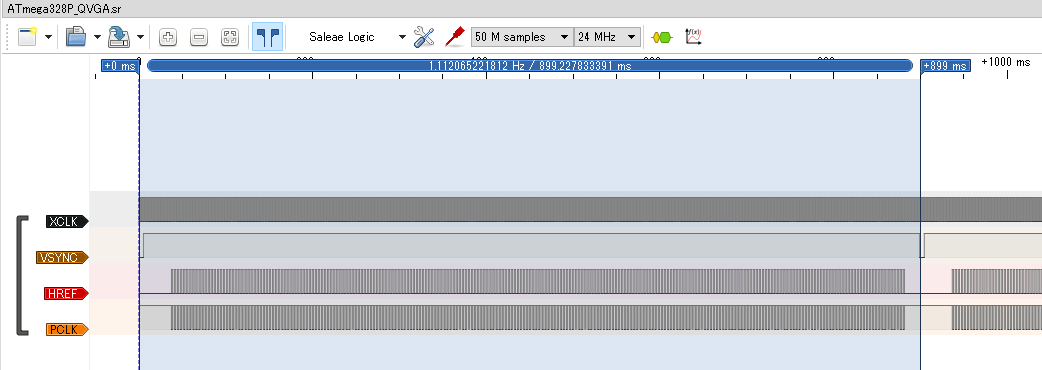Image resolution: width=1042 pixels, height=370 pixels.
Task: Open the 50 M samples dropdown
Action: 522,37
